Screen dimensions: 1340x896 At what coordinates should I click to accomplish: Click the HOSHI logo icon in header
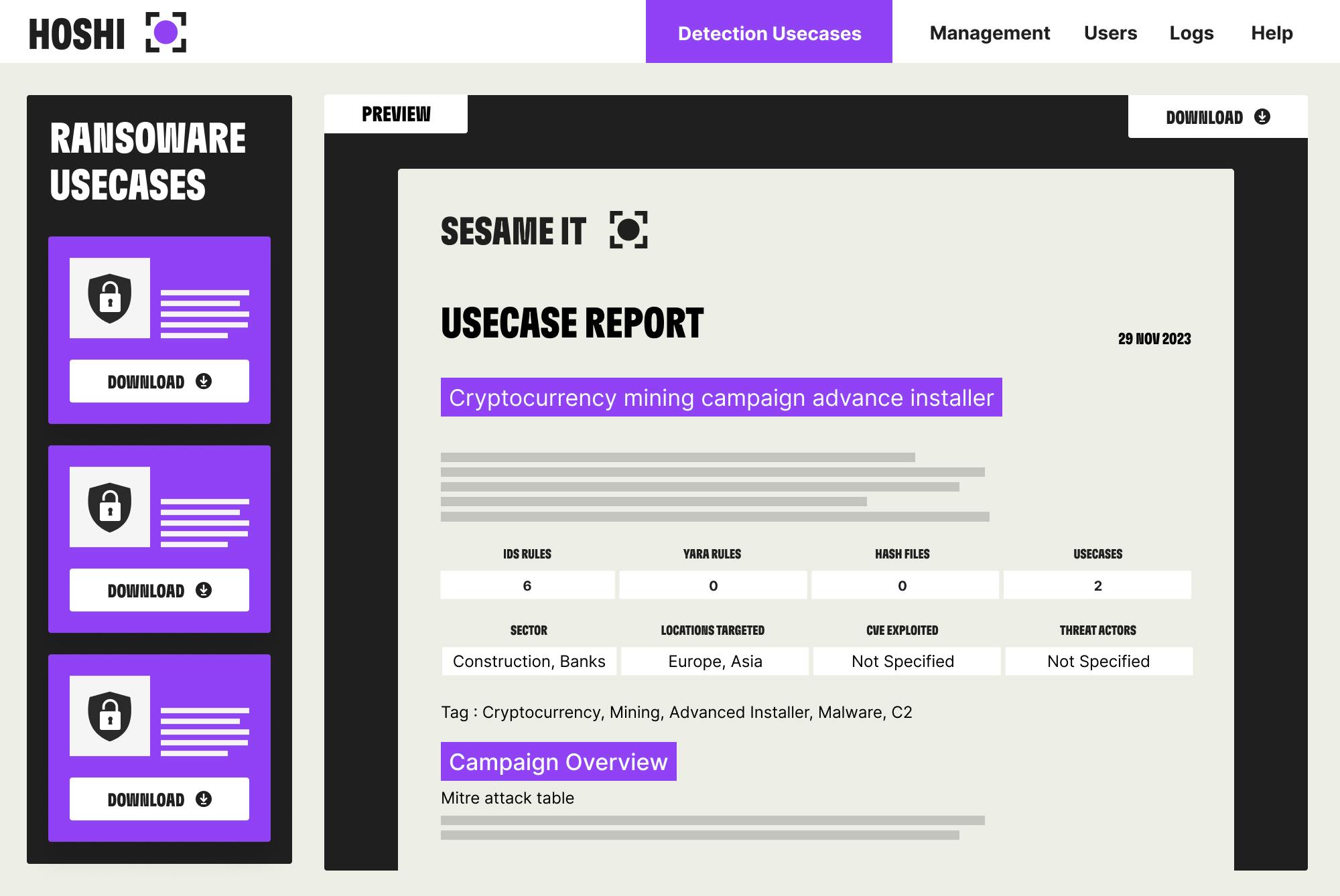[165, 32]
